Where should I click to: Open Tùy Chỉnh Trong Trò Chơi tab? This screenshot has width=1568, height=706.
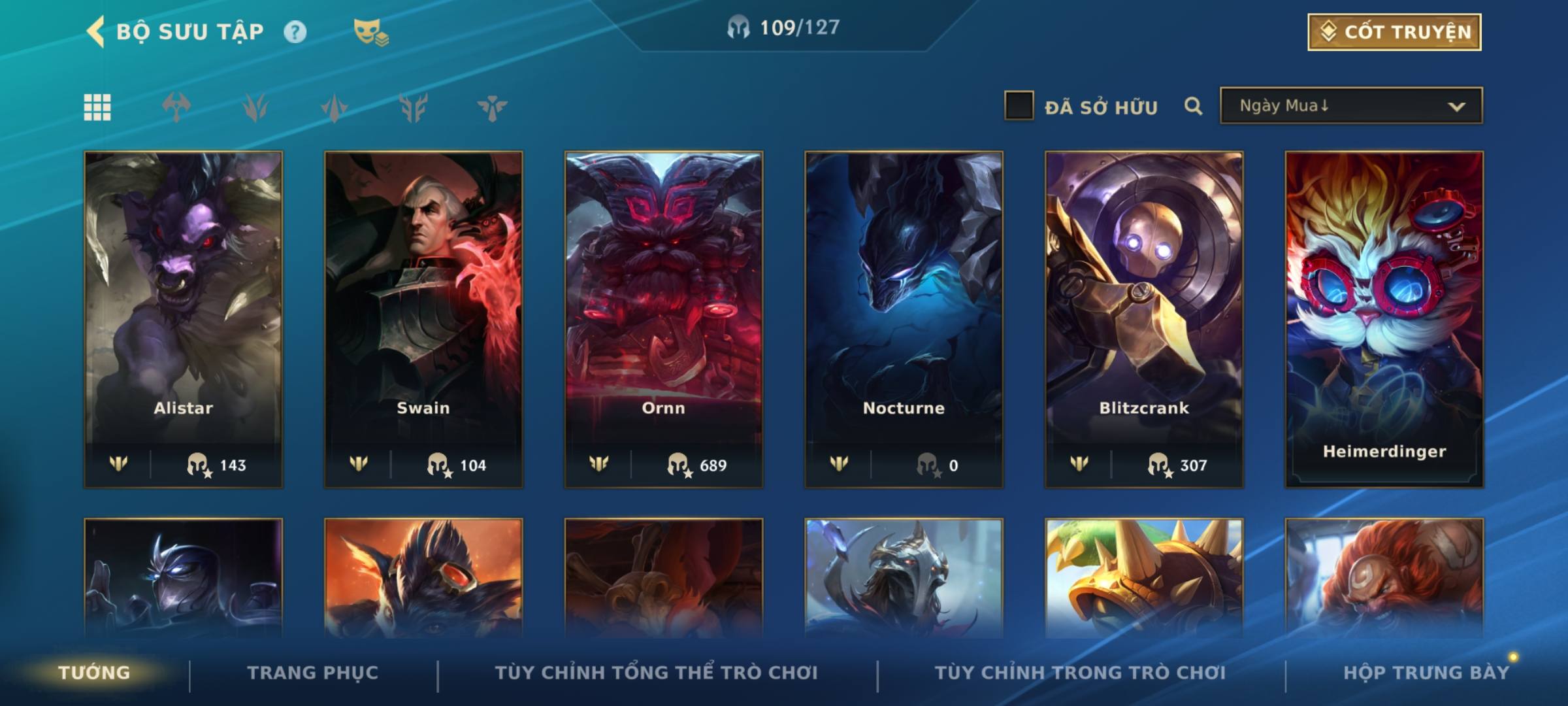coord(1081,673)
